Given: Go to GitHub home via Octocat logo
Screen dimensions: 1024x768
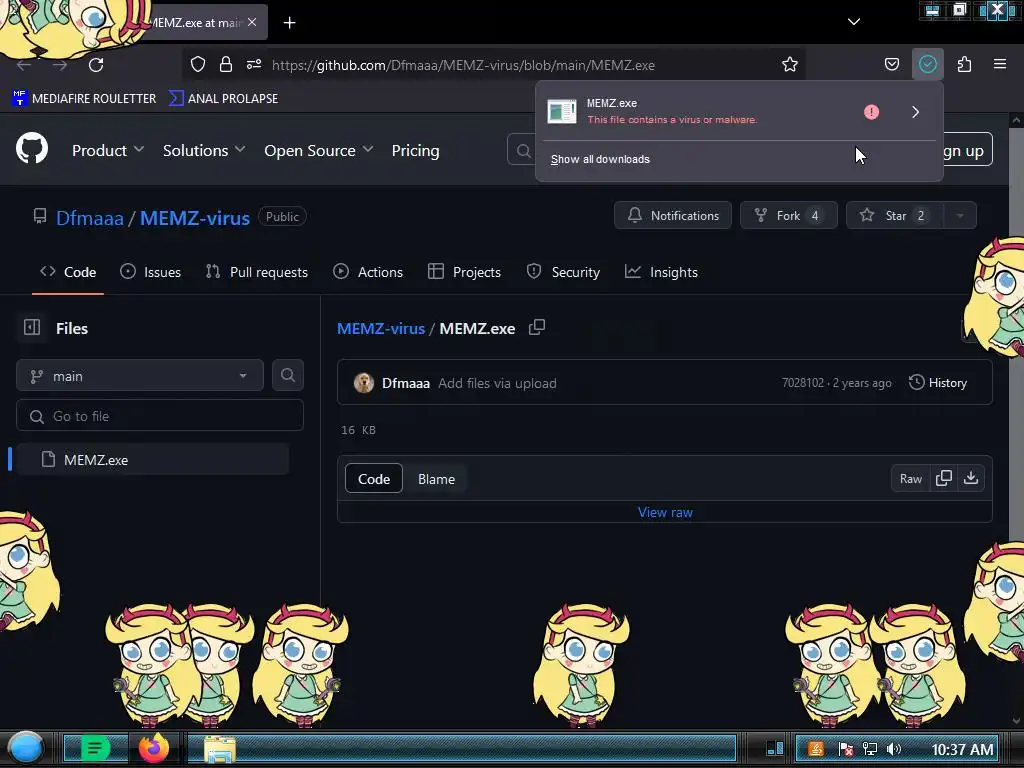Looking at the screenshot, I should 32,148.
